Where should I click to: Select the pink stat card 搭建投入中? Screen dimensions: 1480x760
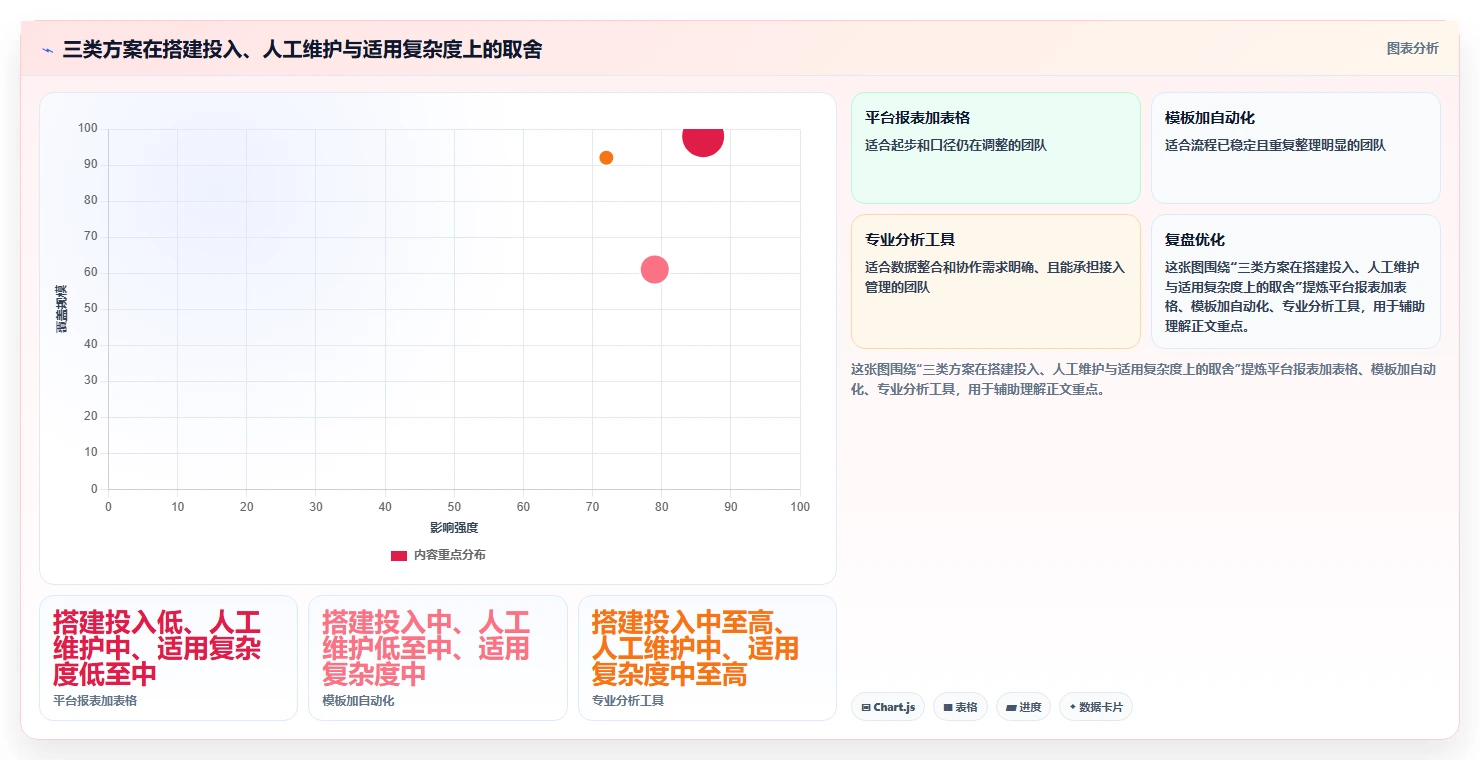(438, 658)
